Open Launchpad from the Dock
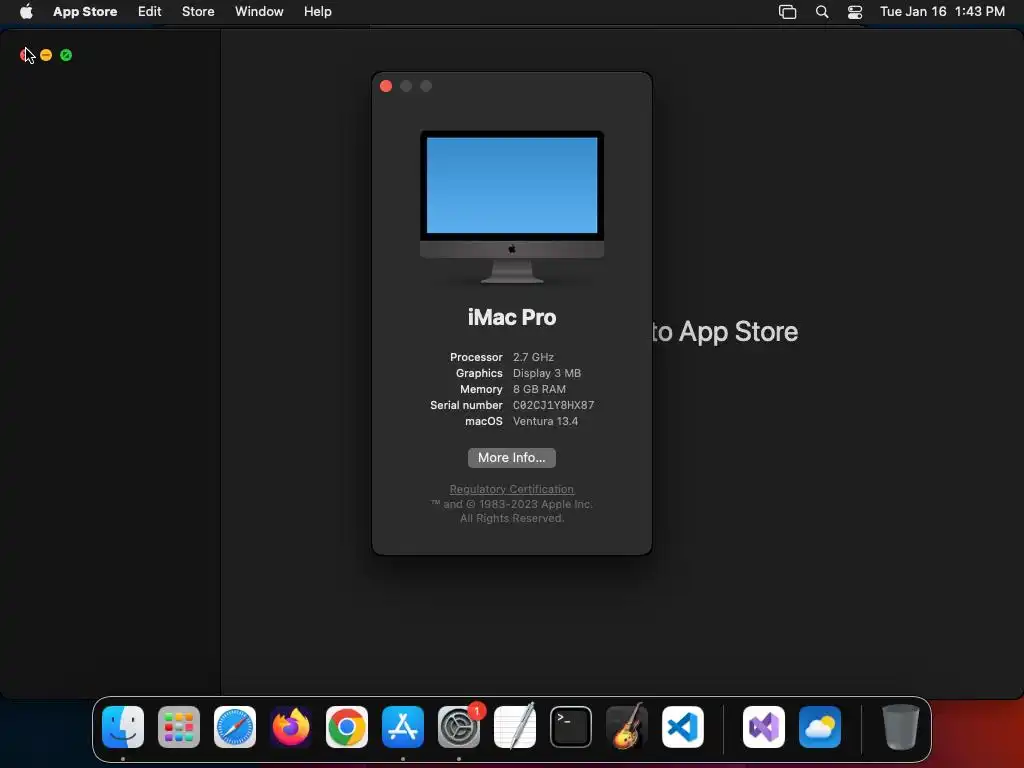The height and width of the screenshot is (768, 1024). 179,727
